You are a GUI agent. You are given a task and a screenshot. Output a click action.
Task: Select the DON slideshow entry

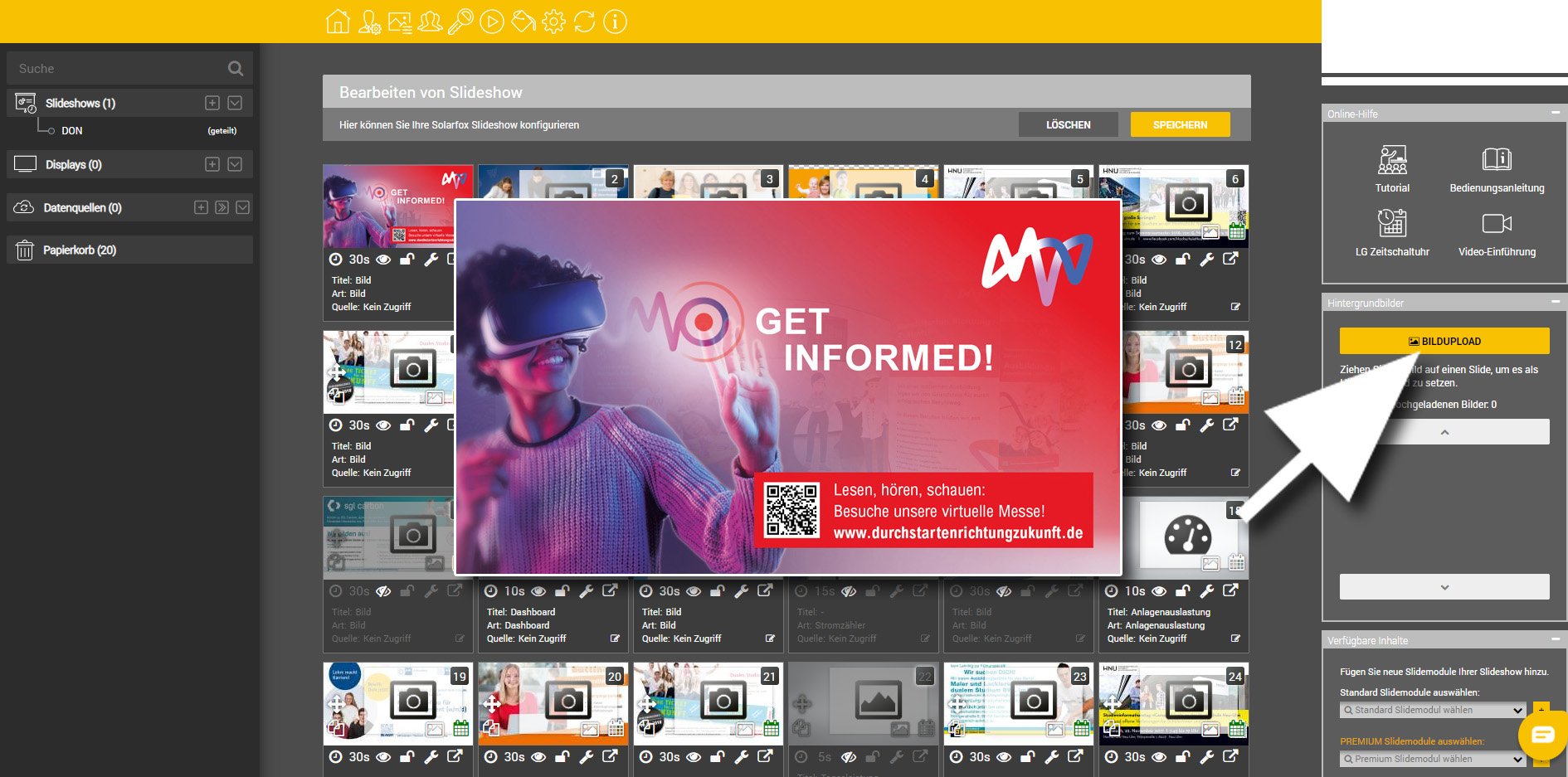pos(72,131)
